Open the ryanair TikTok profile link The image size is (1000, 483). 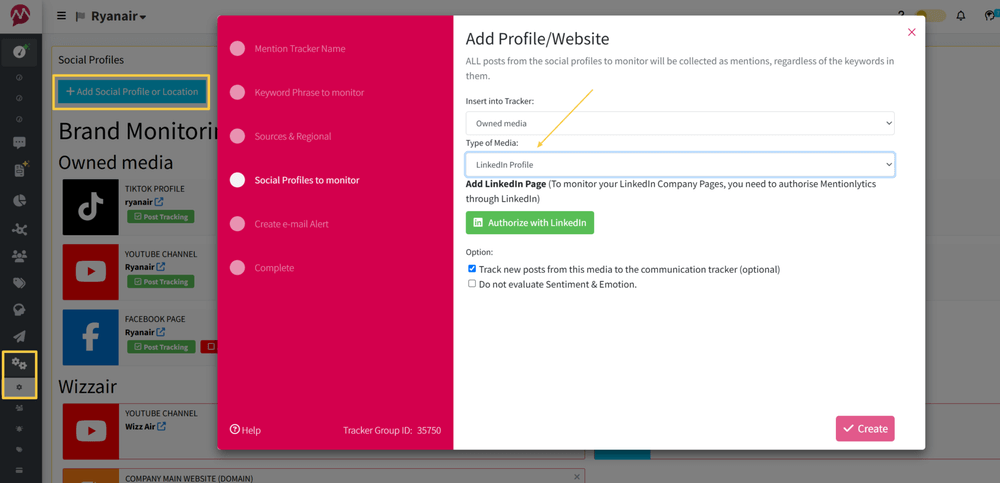pos(139,202)
